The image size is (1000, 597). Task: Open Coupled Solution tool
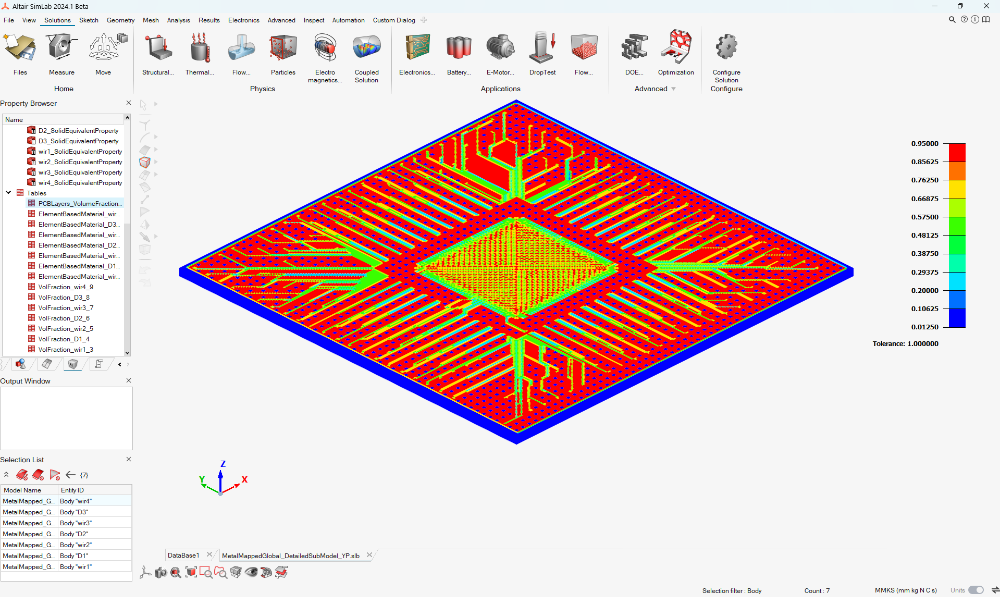click(367, 57)
